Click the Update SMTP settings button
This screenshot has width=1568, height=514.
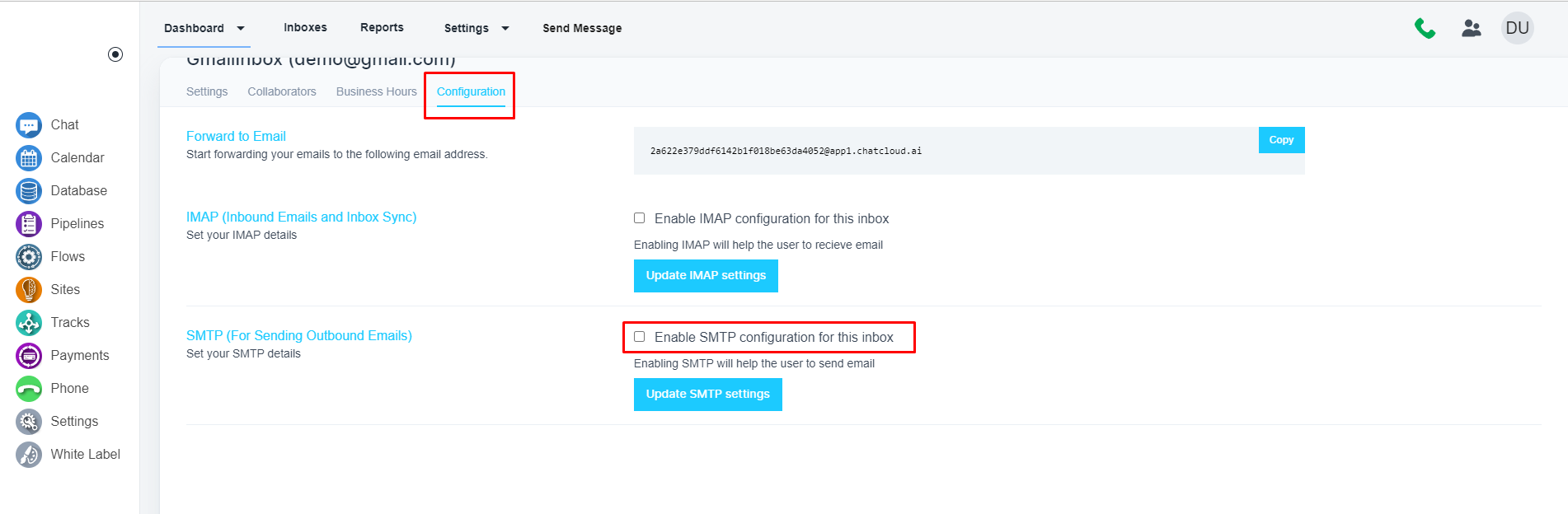(707, 395)
